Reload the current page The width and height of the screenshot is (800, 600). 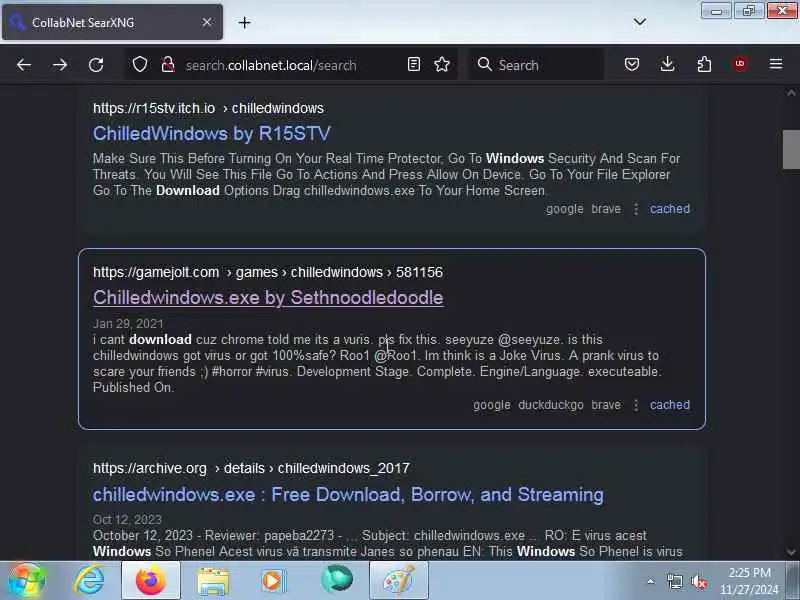point(96,65)
